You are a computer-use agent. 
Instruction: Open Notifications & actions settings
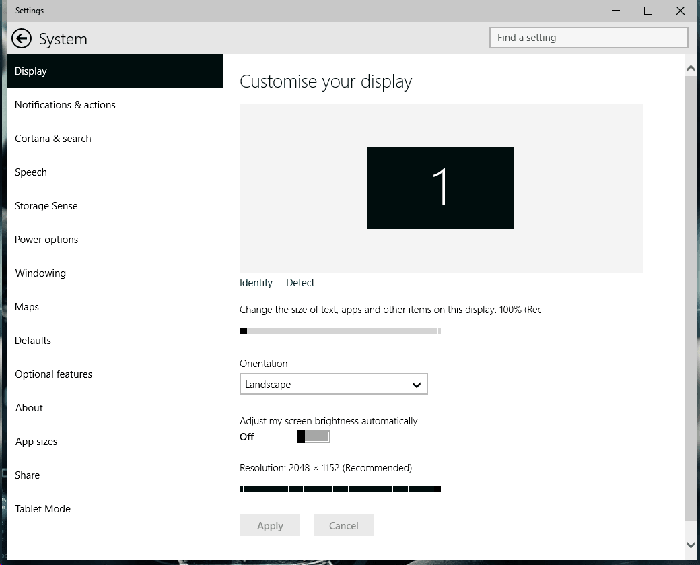coord(65,105)
